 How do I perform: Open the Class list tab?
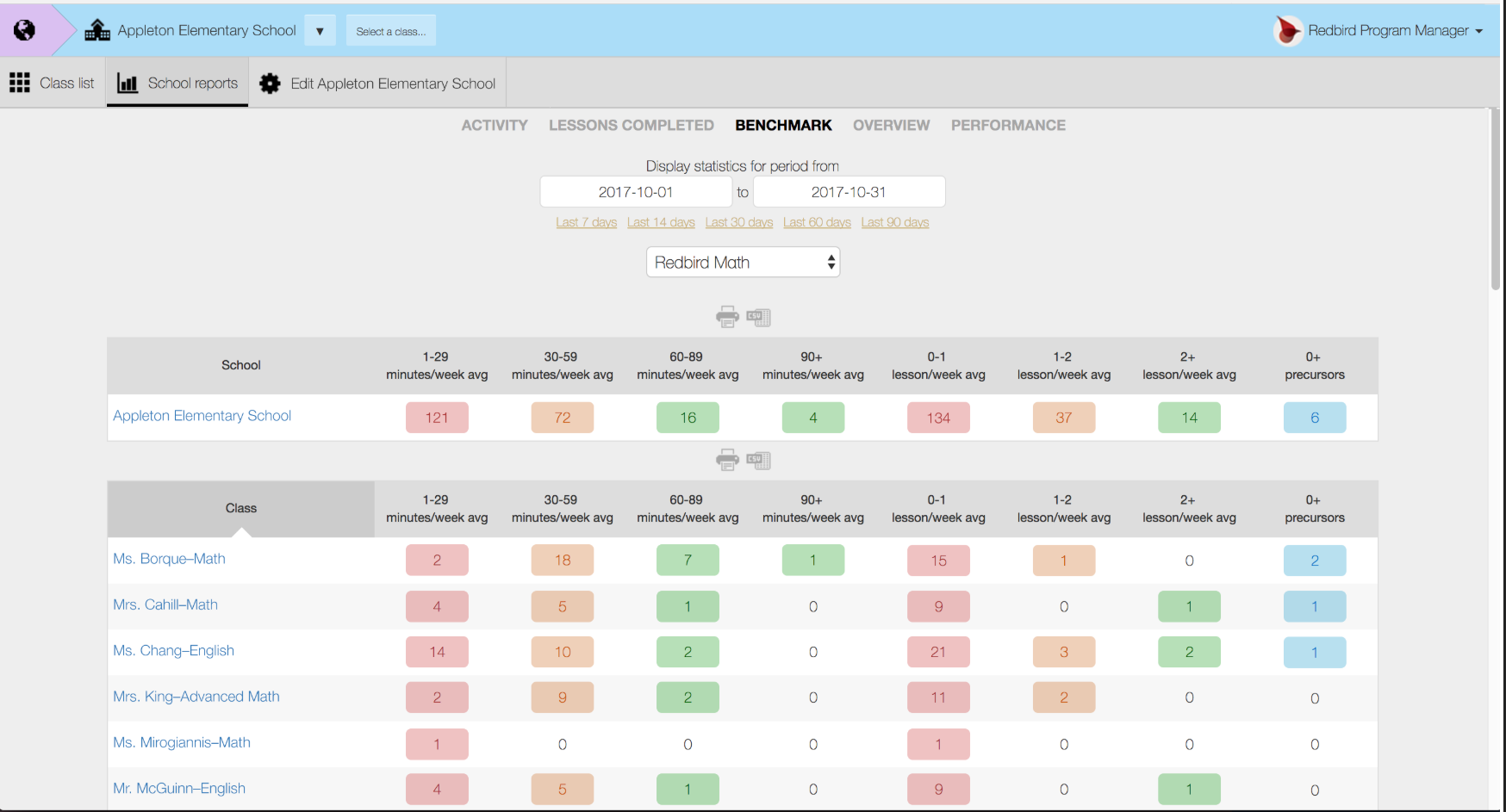[x=53, y=83]
